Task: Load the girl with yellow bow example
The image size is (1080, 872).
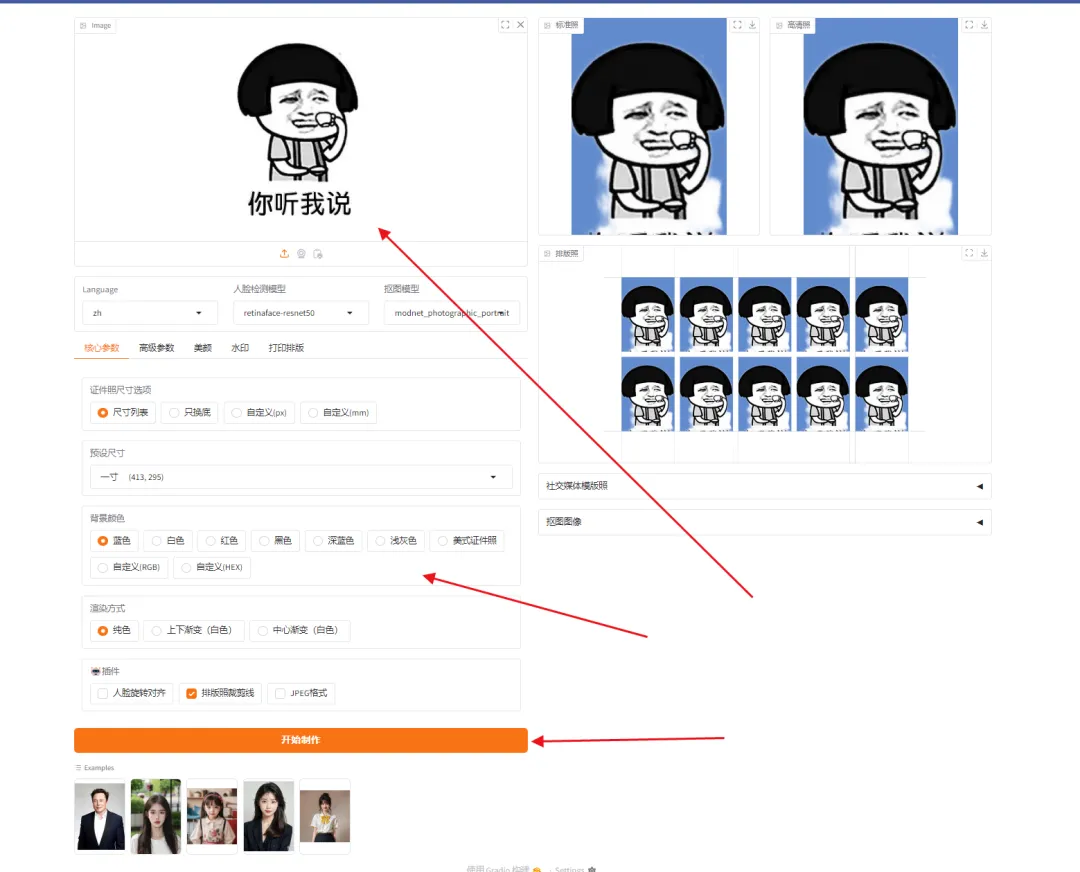Action: click(x=325, y=817)
